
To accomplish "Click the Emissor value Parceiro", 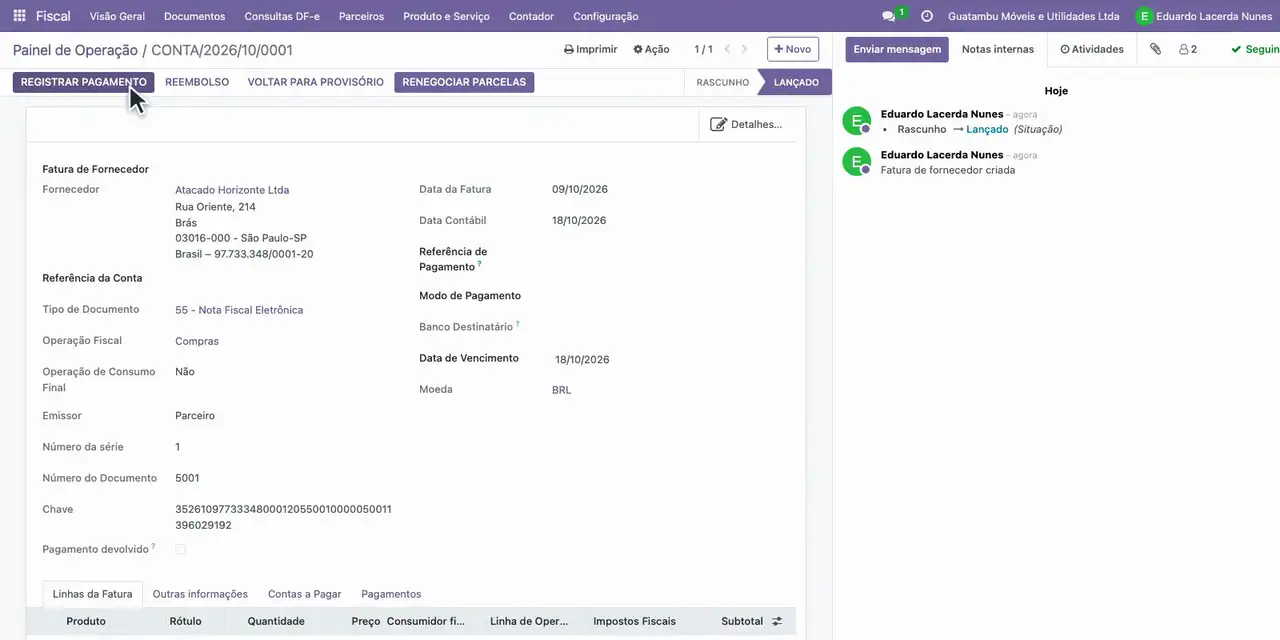I will (x=195, y=415).
